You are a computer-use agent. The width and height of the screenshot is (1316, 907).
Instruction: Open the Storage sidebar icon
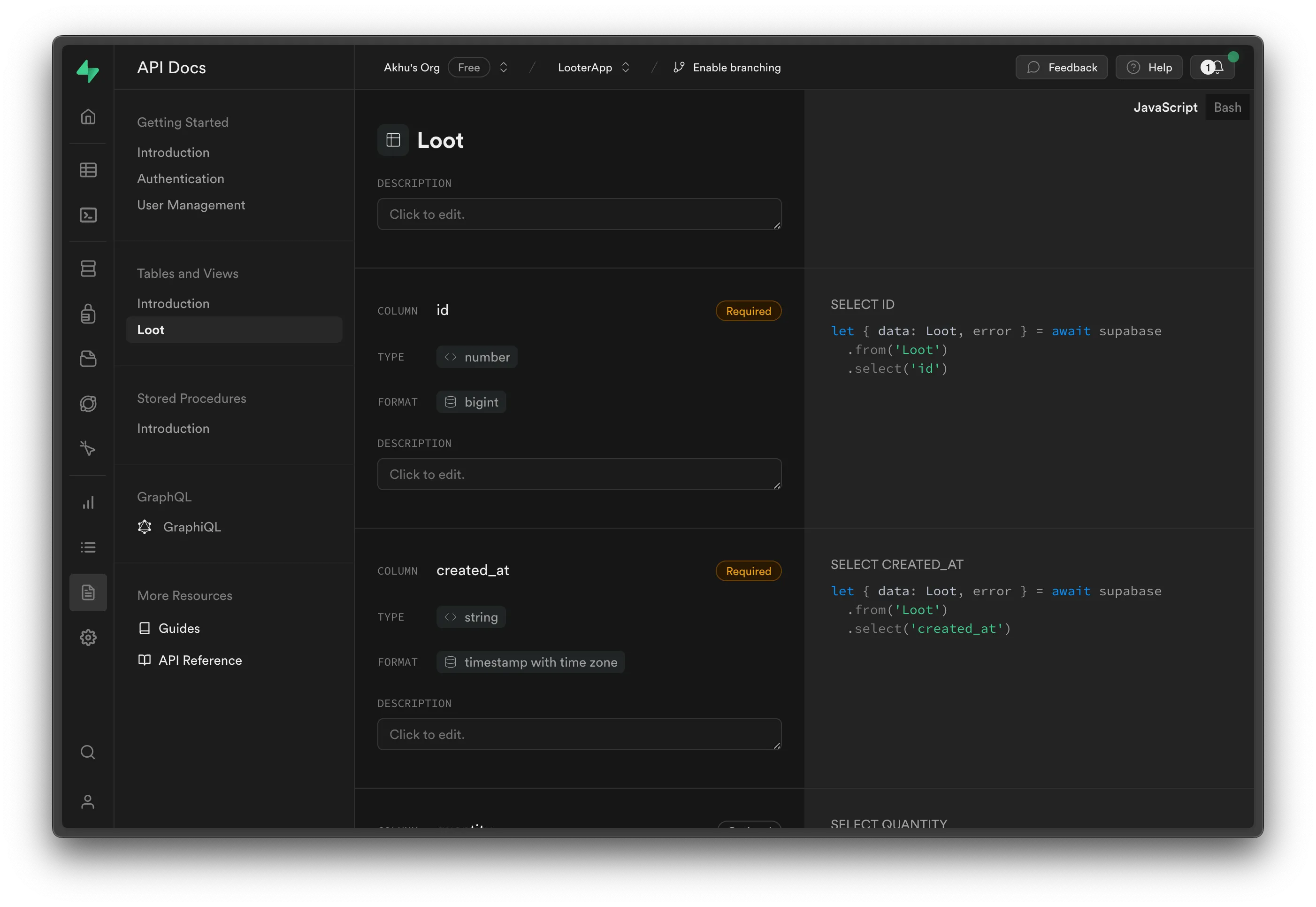coord(88,359)
